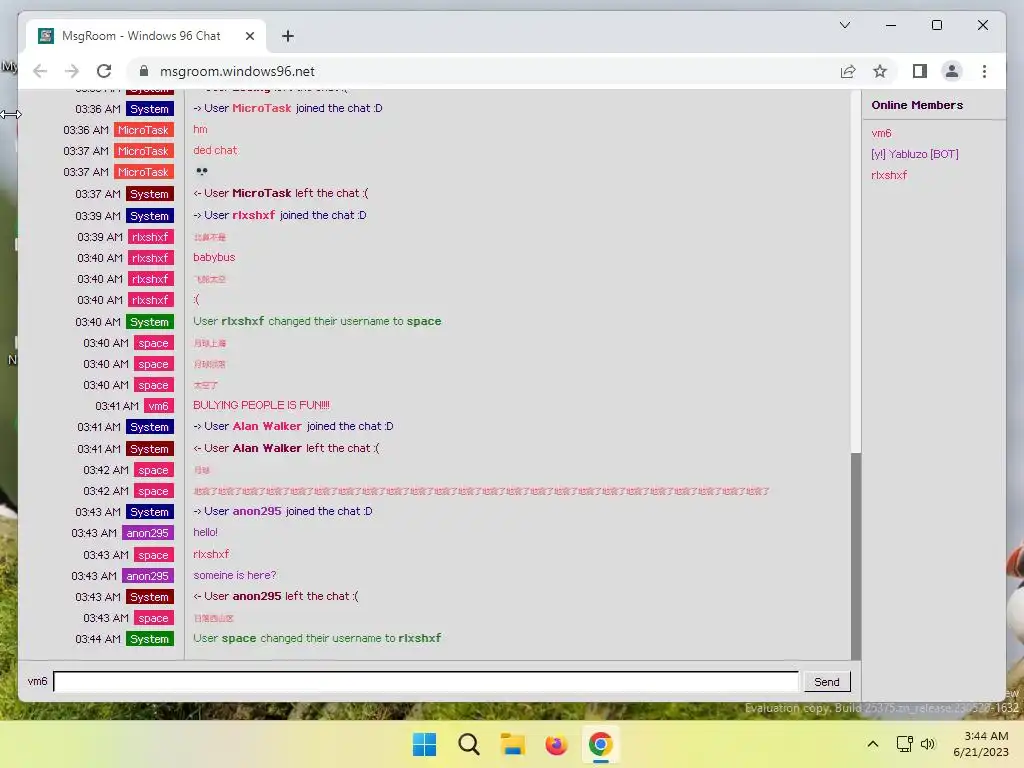Click the 'babybus' message
The image size is (1024, 768).
click(x=214, y=257)
